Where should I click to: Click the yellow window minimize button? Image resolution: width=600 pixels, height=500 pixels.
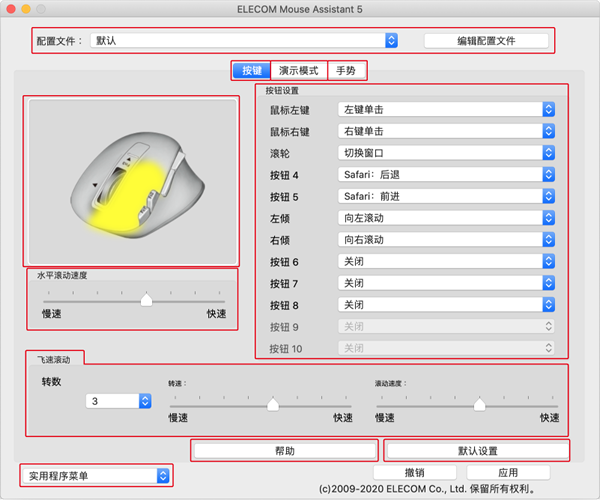point(26,9)
